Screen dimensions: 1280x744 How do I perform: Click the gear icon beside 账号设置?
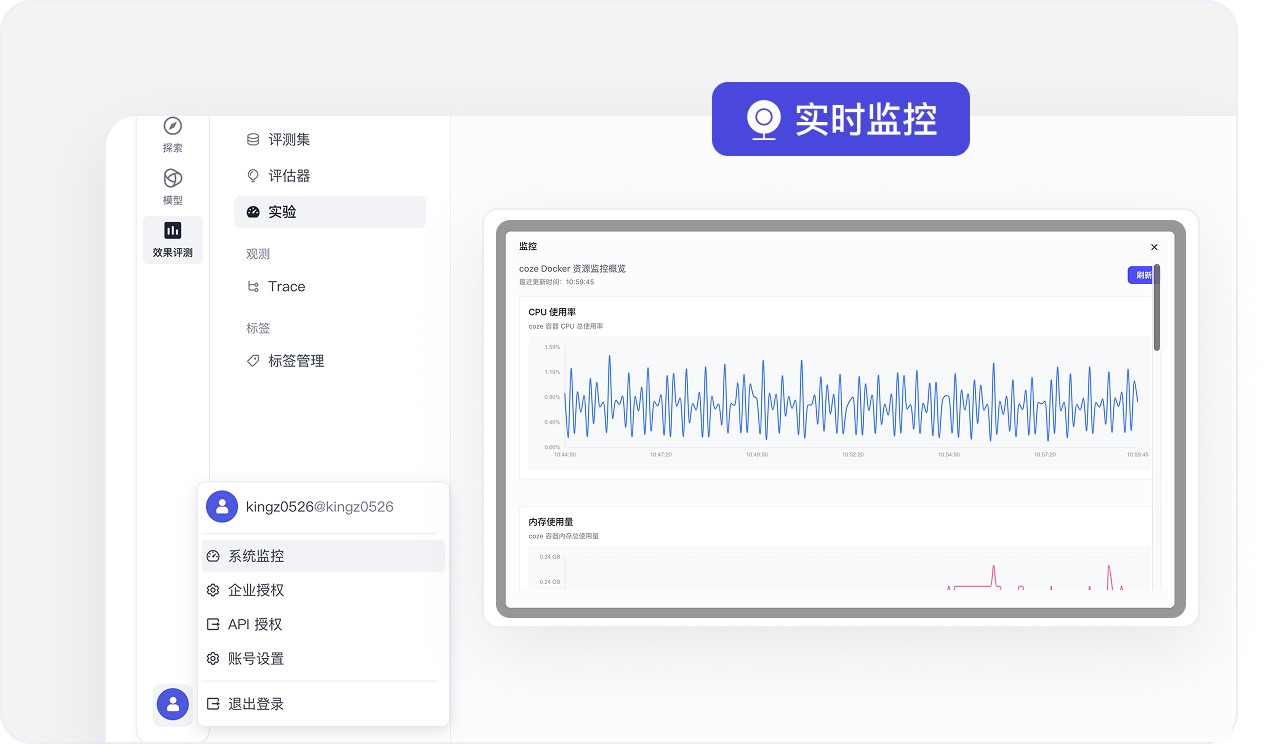tap(212, 658)
